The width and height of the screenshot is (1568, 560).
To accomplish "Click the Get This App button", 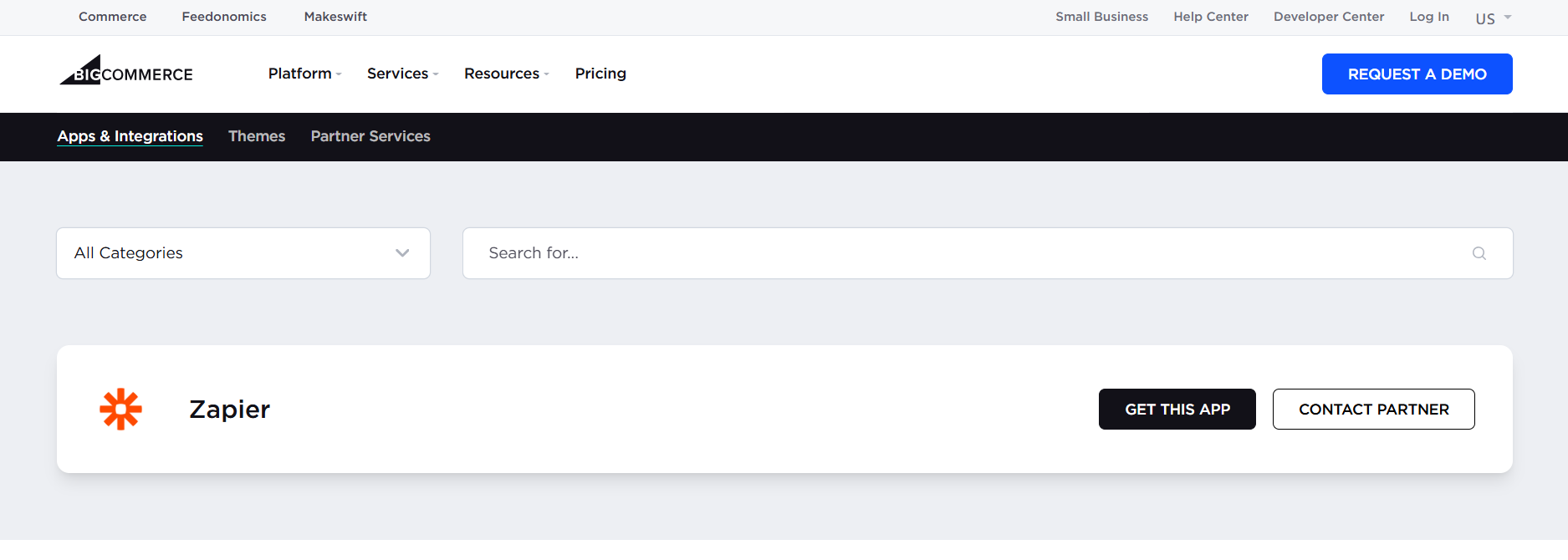I will 1177,410.
